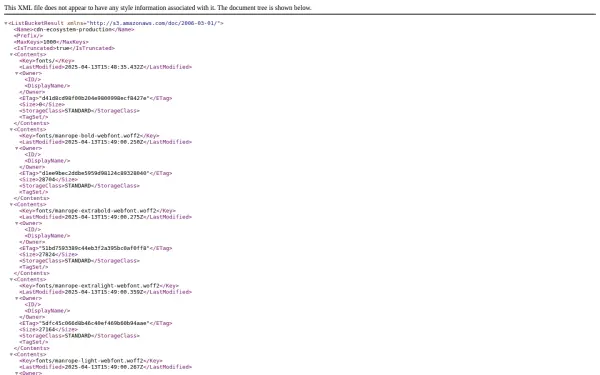Select the Size line with value 0
Viewport: 600px width, 375px height.
pyautogui.click(x=42, y=104)
